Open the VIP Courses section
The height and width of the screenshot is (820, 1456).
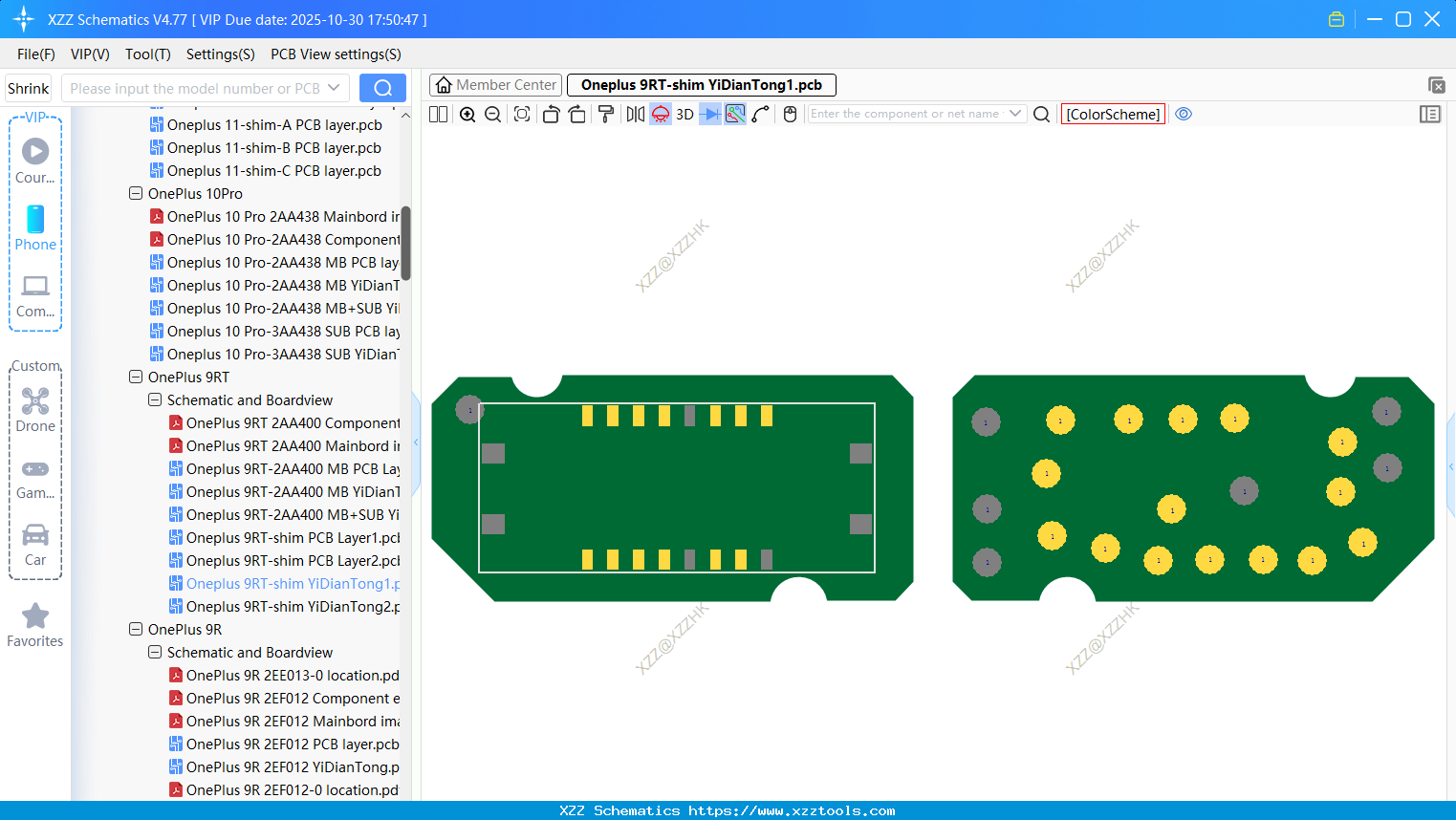click(x=35, y=161)
